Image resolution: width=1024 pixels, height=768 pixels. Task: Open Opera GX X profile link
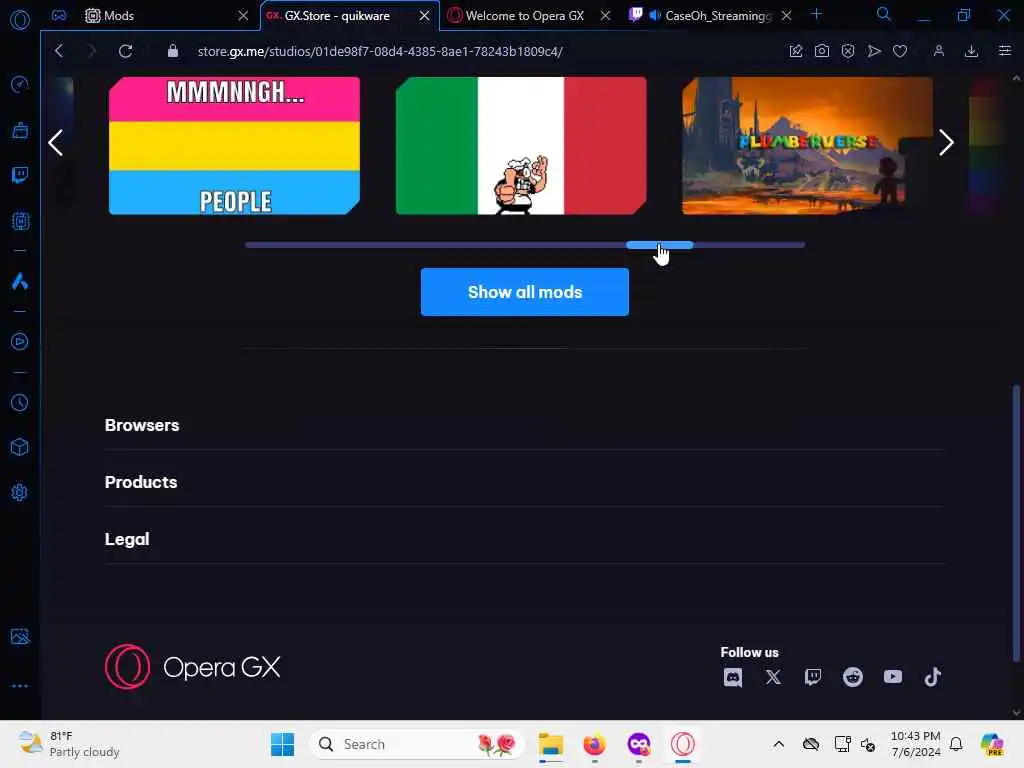773,677
